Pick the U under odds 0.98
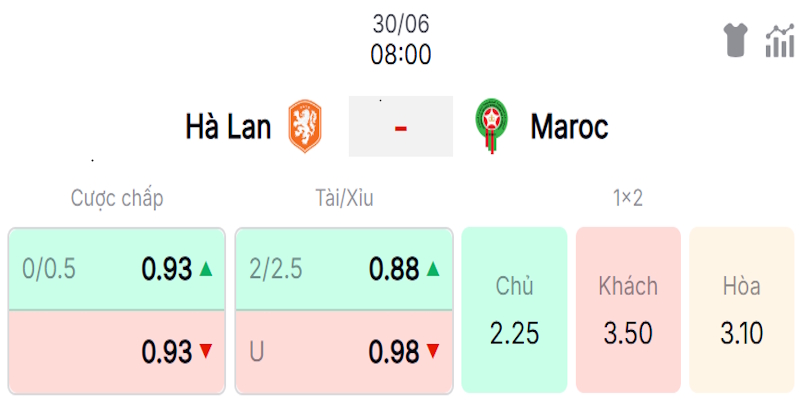Screen dimensions: 800x400 tap(344, 352)
